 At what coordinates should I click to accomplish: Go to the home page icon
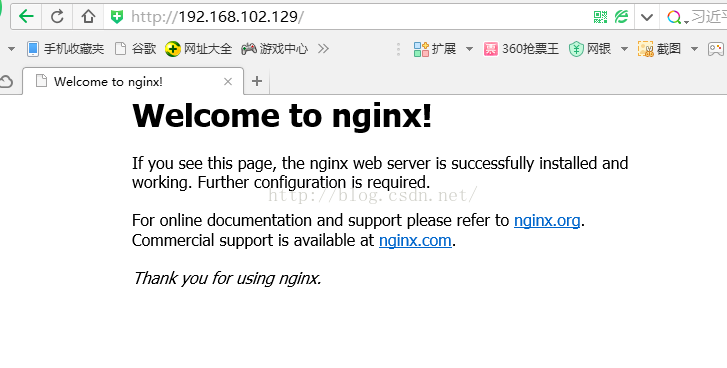coord(88,17)
